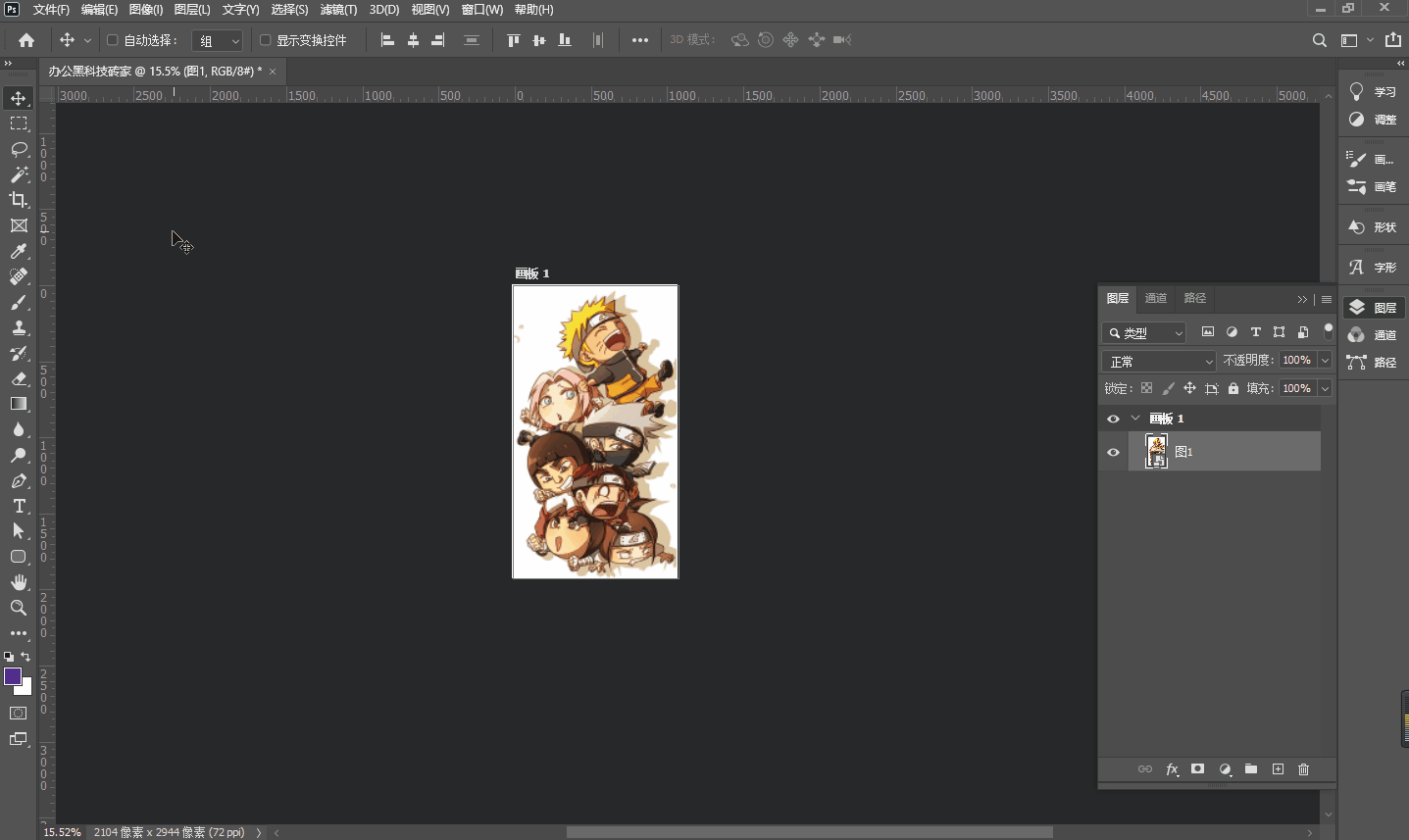Select the Gradient tool
The width and height of the screenshot is (1409, 840).
(19, 404)
